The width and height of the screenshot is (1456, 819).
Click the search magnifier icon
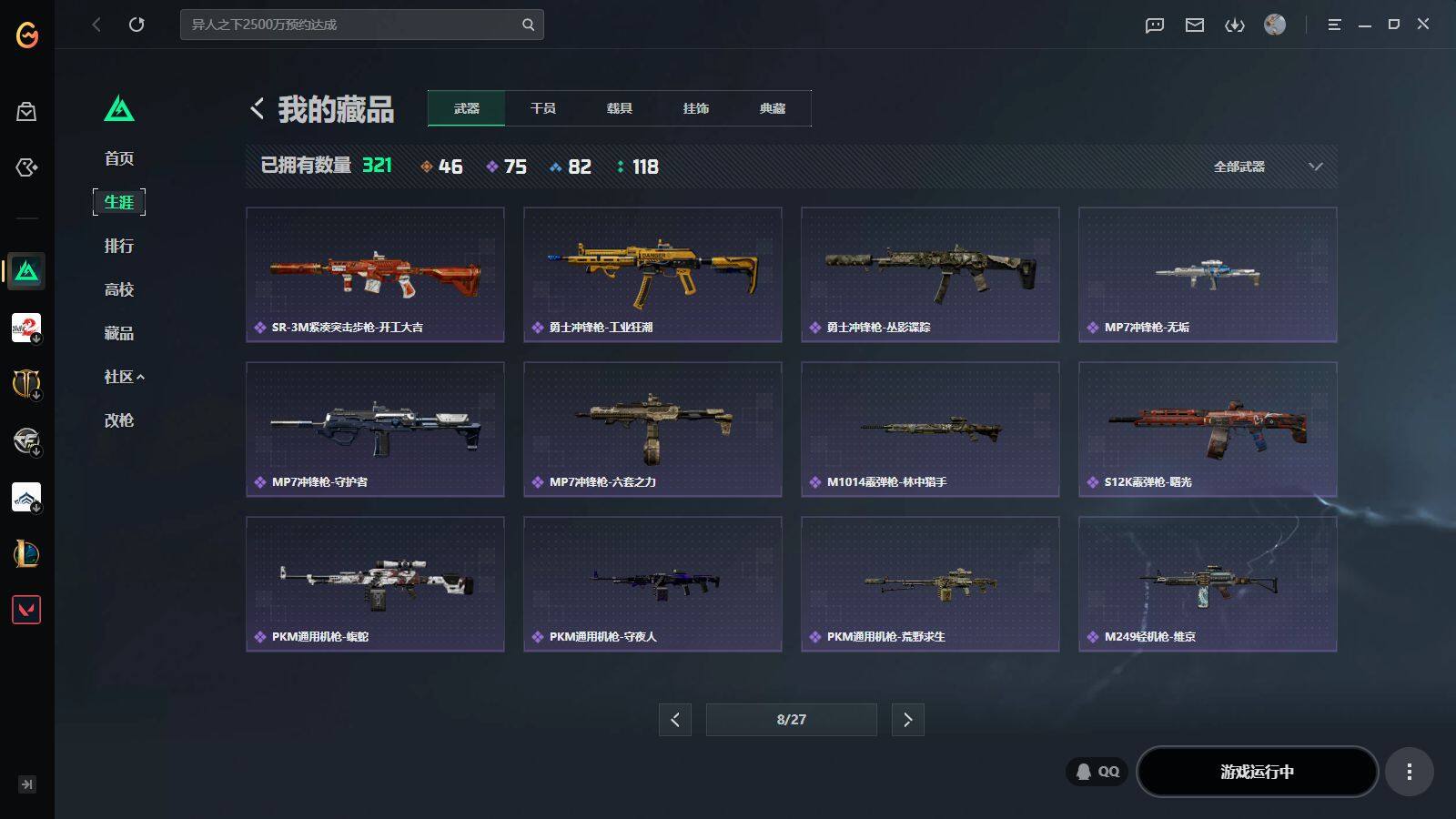point(528,25)
